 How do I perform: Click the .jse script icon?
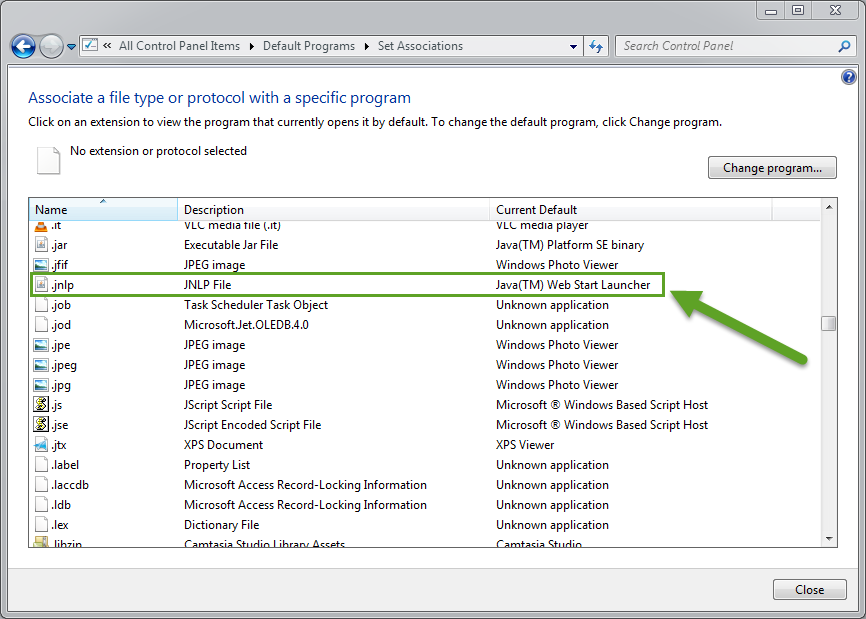tap(41, 424)
